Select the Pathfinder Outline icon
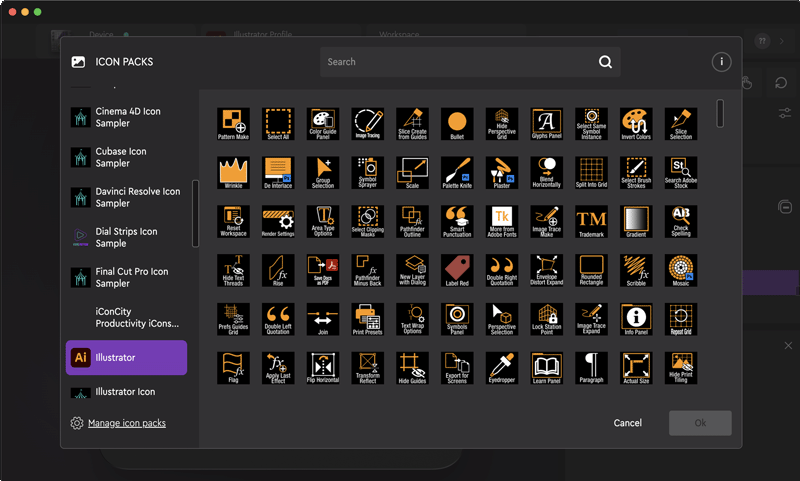Viewport: 800px width, 481px height. (412, 221)
